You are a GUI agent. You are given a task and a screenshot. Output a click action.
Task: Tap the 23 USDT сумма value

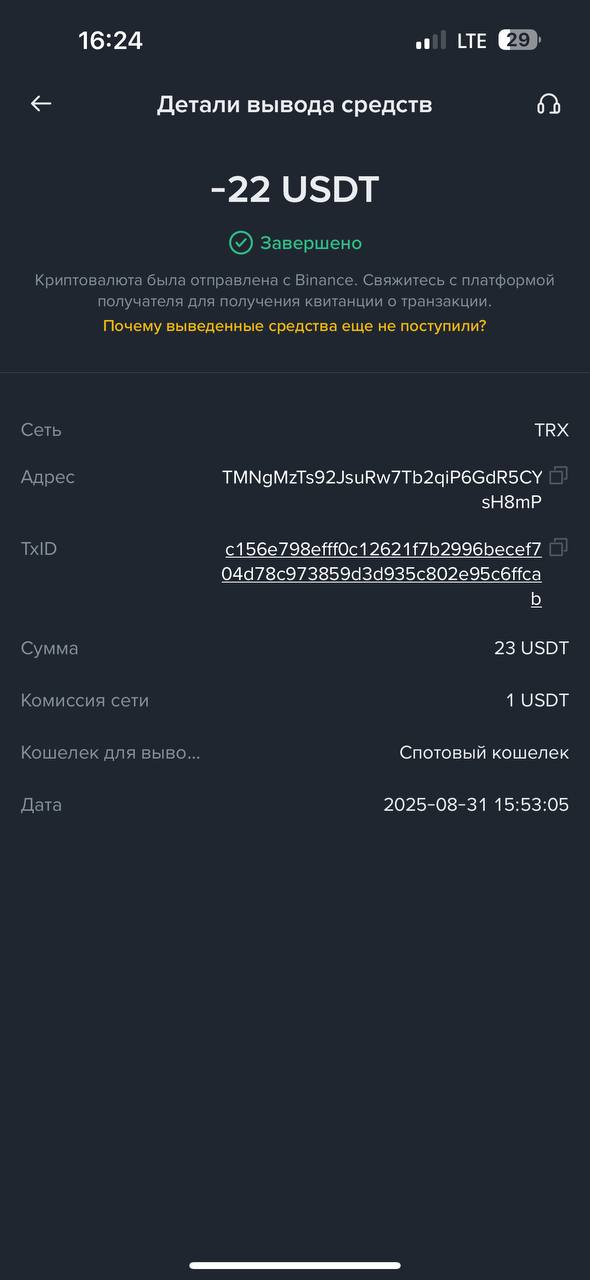[x=531, y=648]
